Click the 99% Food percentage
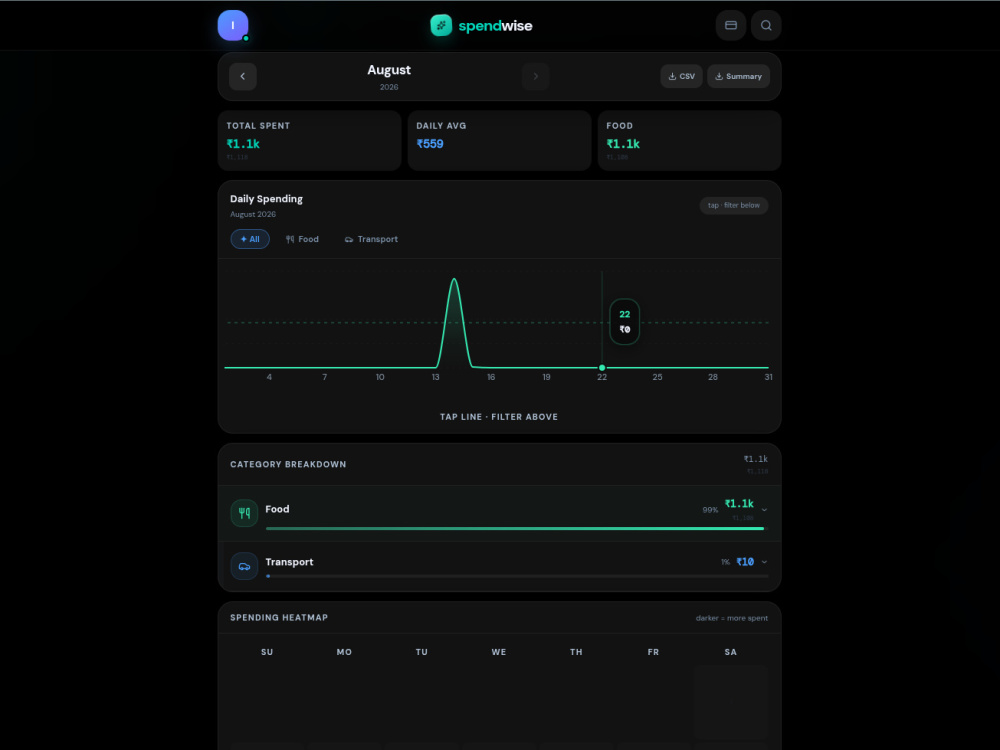 point(710,510)
